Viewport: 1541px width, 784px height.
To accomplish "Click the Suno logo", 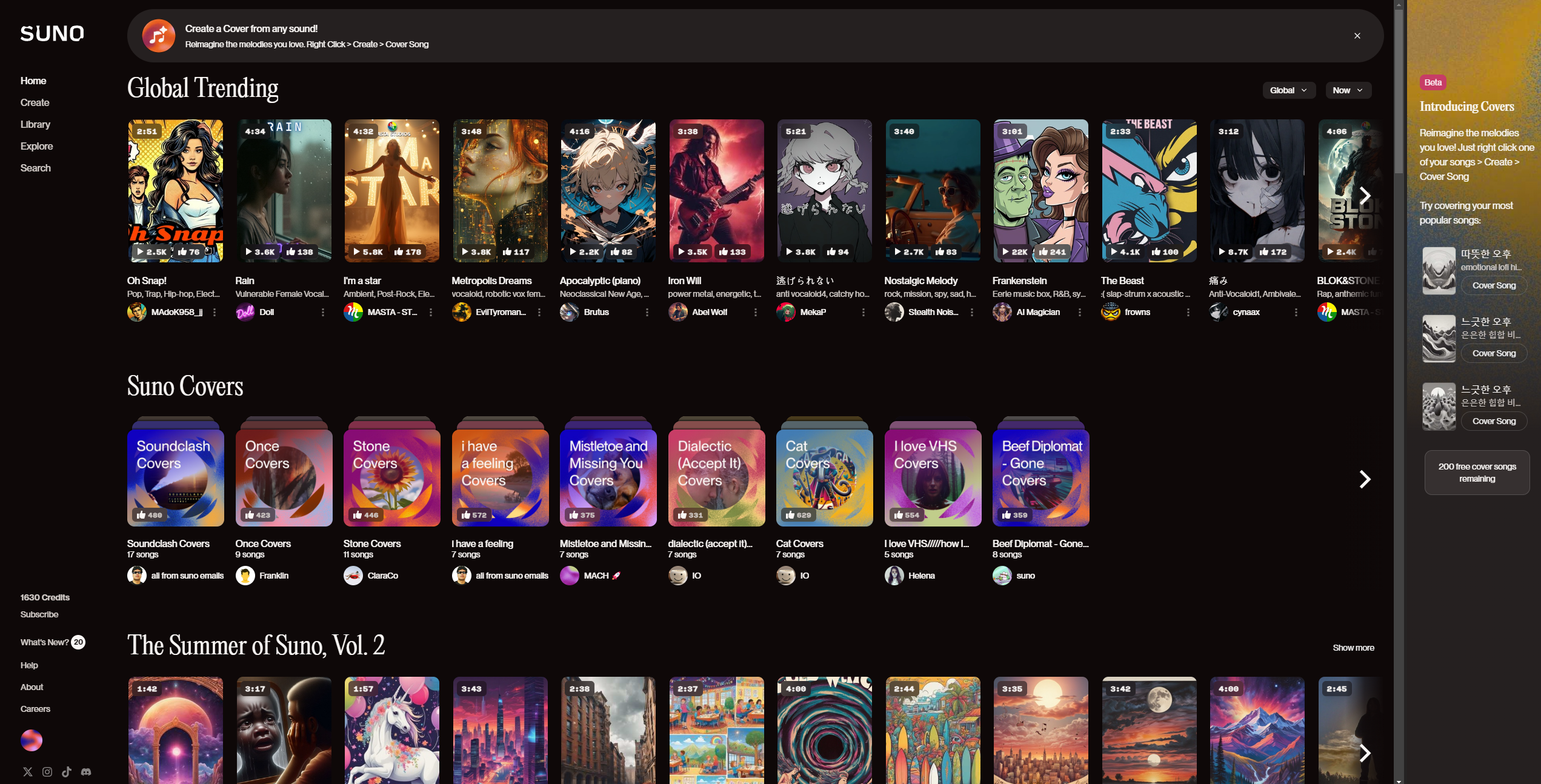I will (52, 33).
